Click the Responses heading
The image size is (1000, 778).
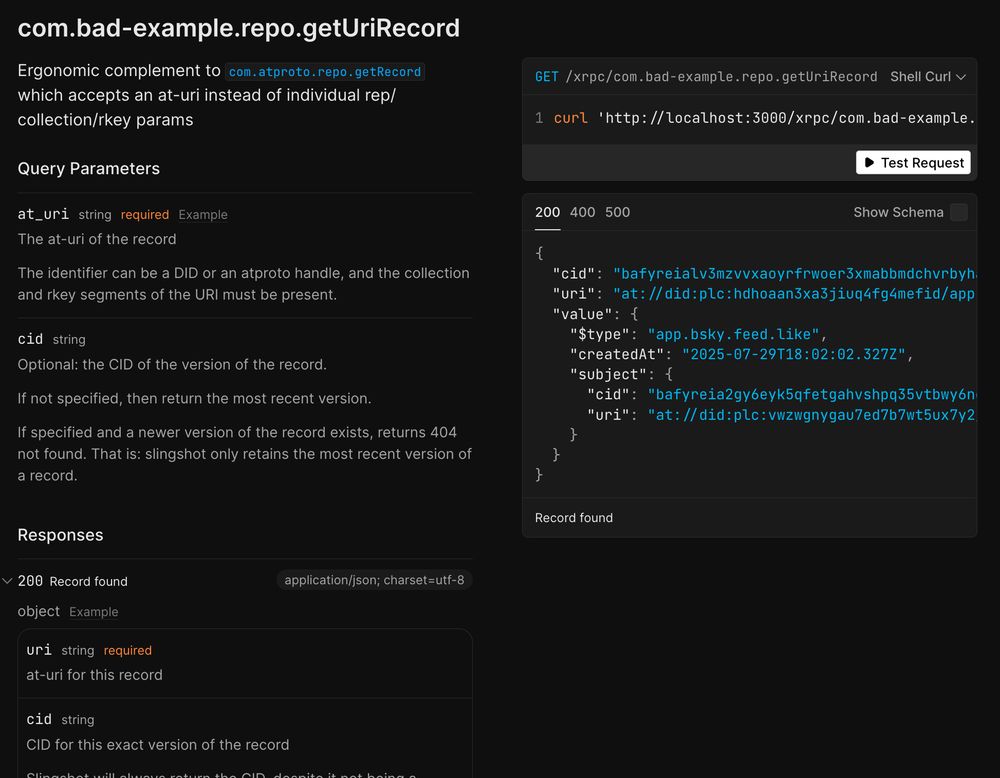click(61, 535)
